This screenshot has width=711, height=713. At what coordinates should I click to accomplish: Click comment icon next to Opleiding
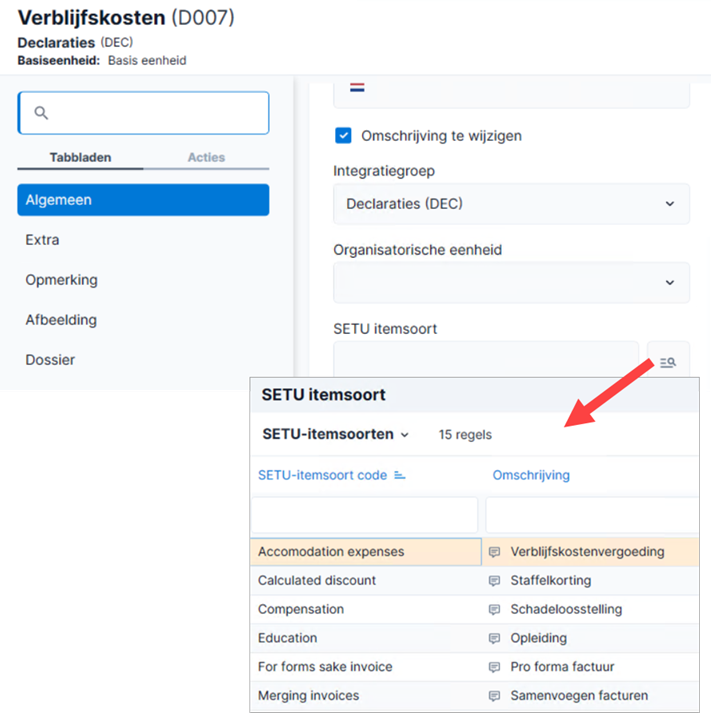494,638
